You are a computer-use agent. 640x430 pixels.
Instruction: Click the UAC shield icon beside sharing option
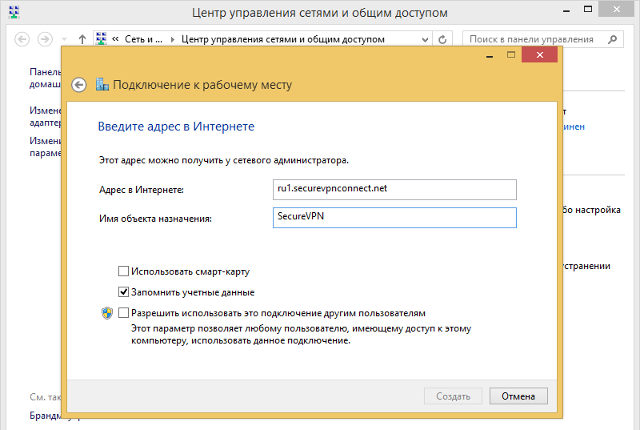coord(107,313)
